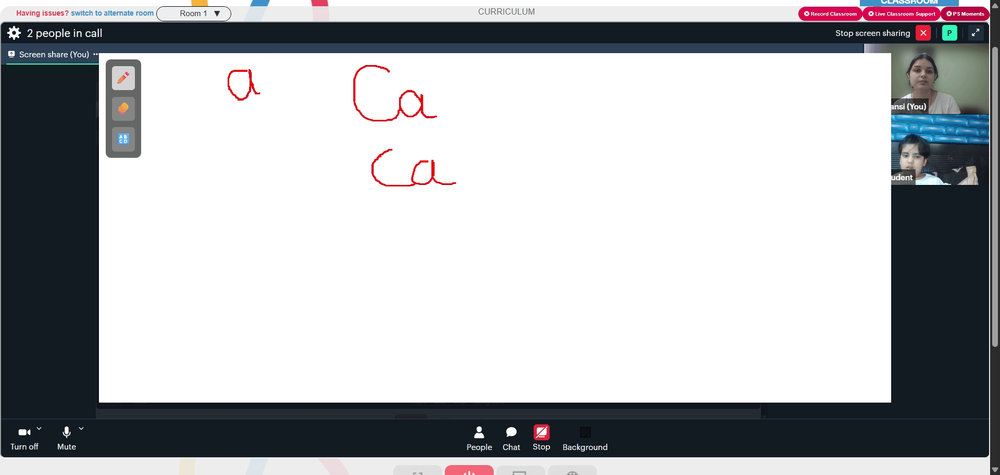Click switch to alternate room link
Image resolution: width=1000 pixels, height=475 pixels.
(112, 13)
